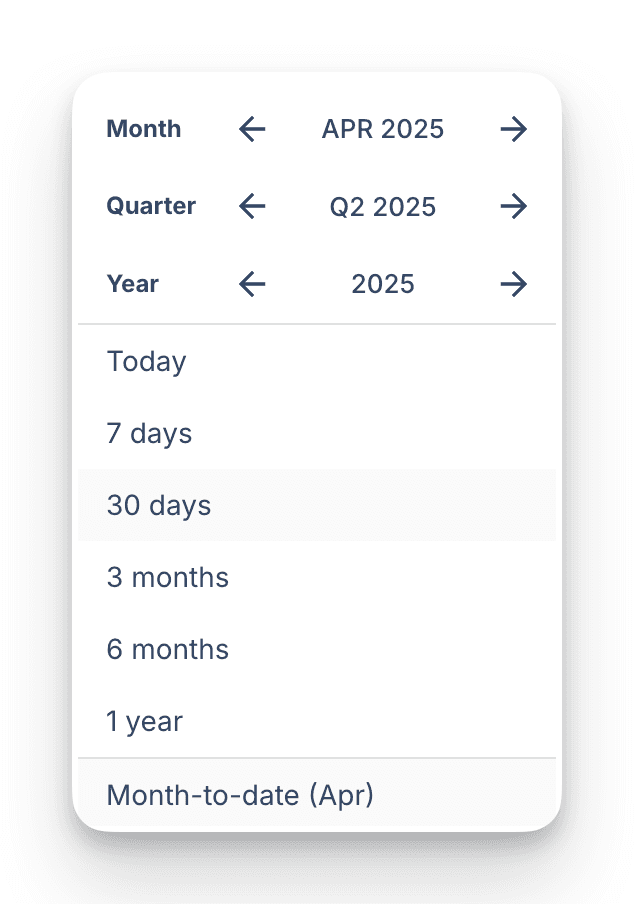Image resolution: width=634 pixels, height=904 pixels.
Task: Click the Quarter row label
Action: point(151,206)
